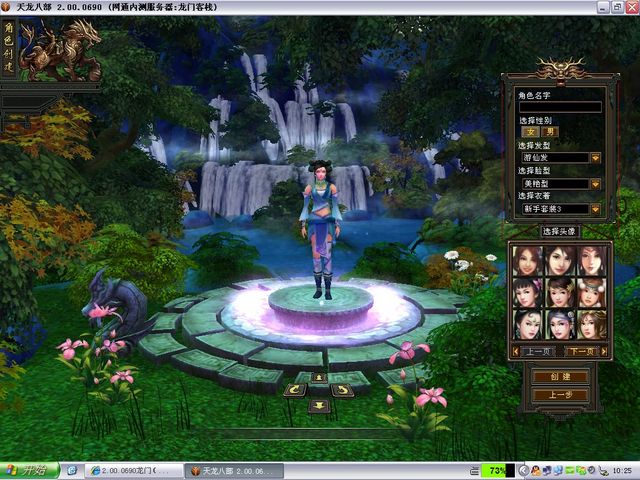Open the clothing dropdown 新手套装3
640x480 pixels.
click(595, 209)
